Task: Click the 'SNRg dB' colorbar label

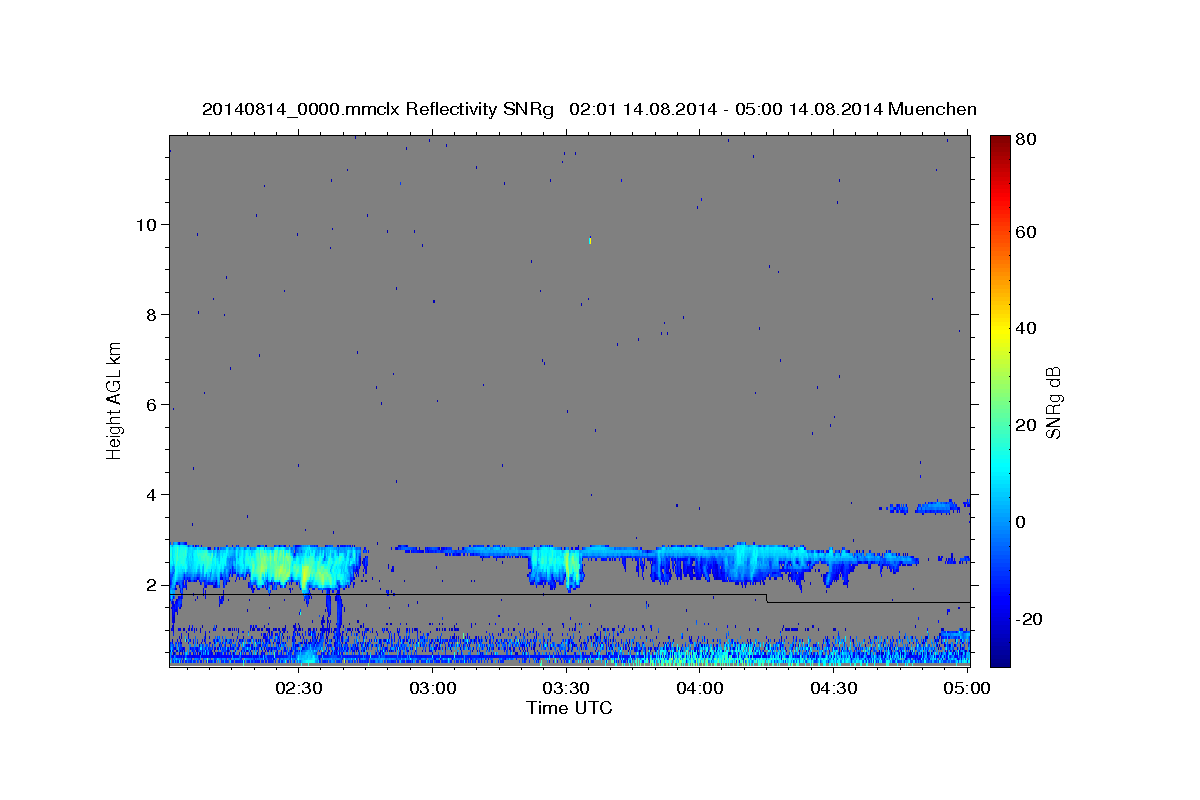Action: 1053,401
